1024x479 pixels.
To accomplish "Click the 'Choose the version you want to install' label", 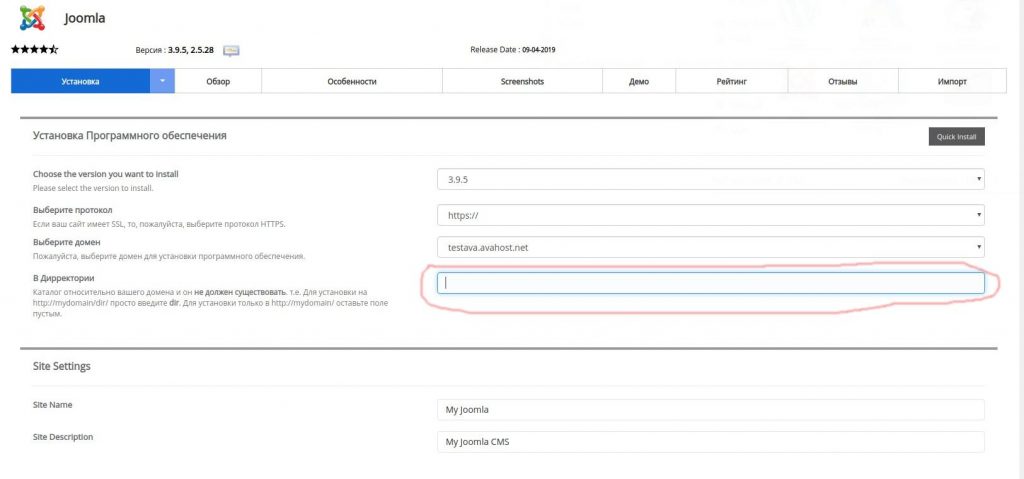I will pos(105,174).
